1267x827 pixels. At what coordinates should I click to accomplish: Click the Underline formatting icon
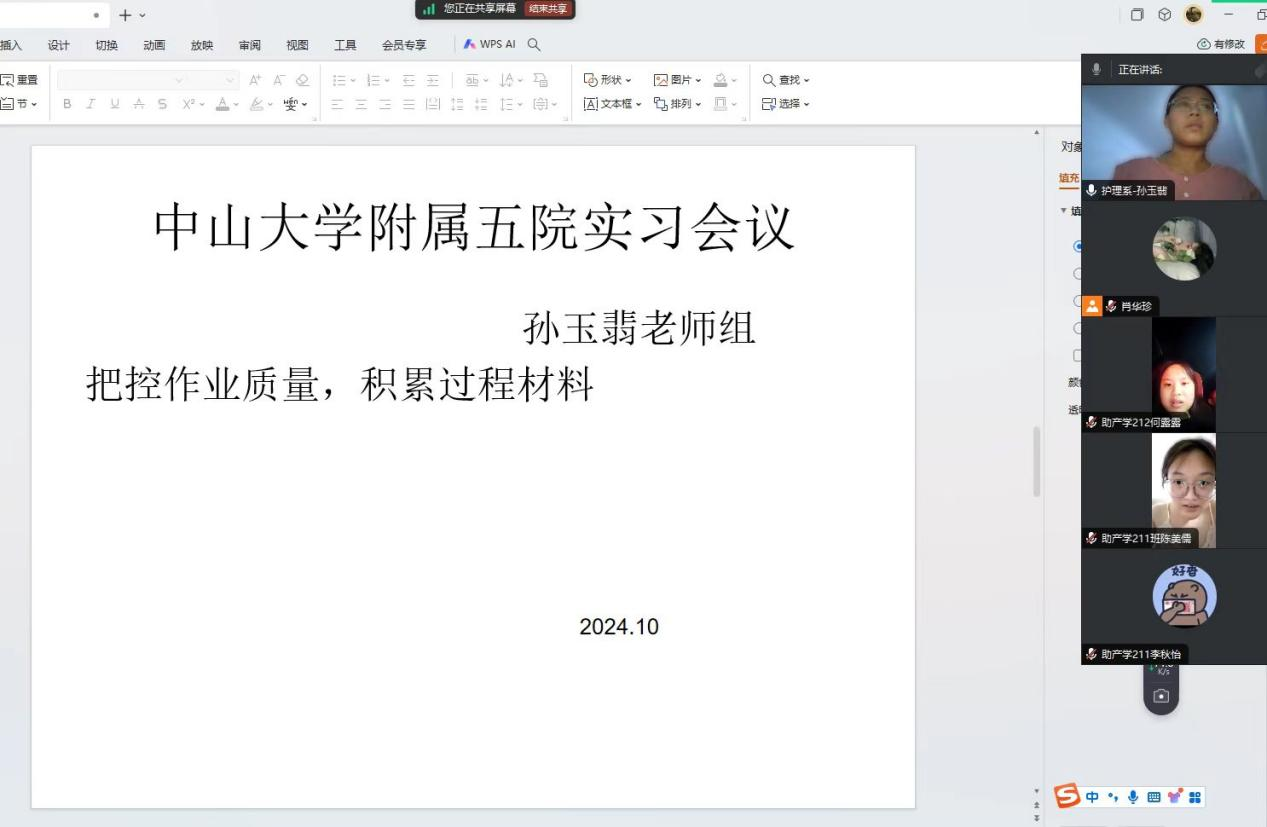coord(116,104)
